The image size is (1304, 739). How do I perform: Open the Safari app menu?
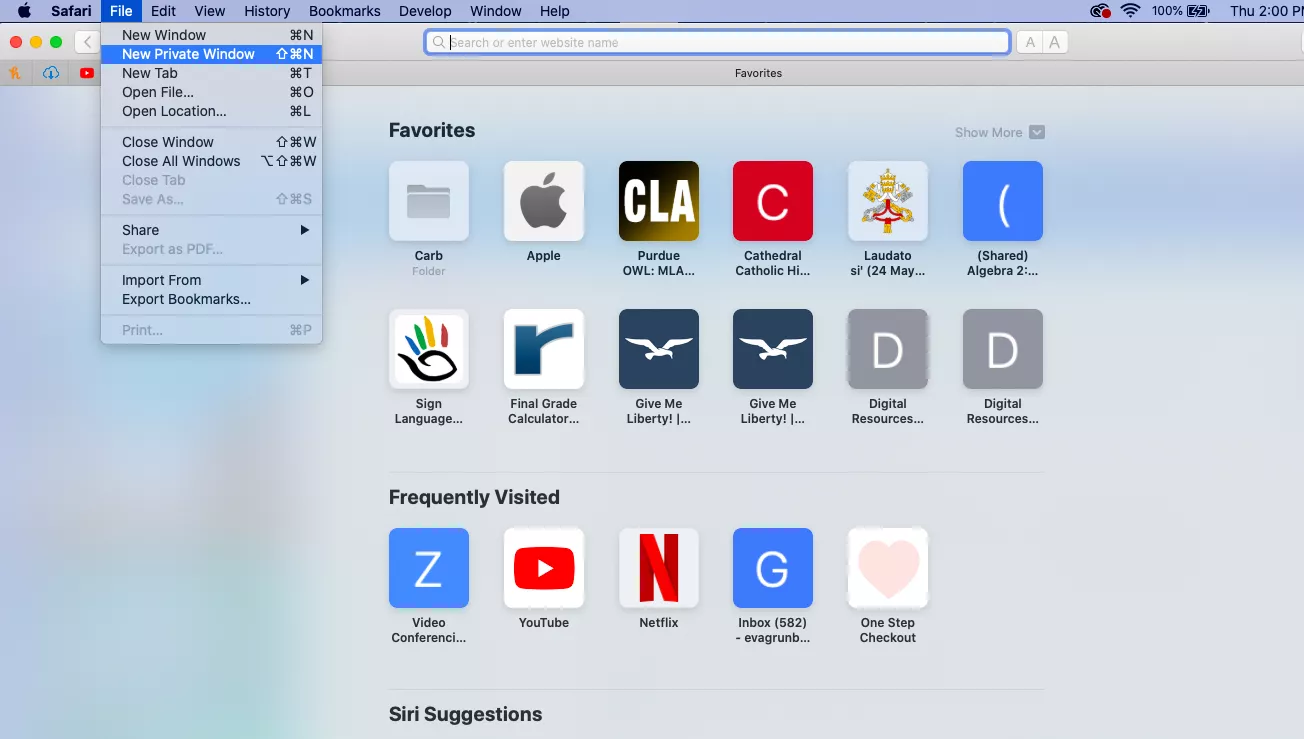71,11
